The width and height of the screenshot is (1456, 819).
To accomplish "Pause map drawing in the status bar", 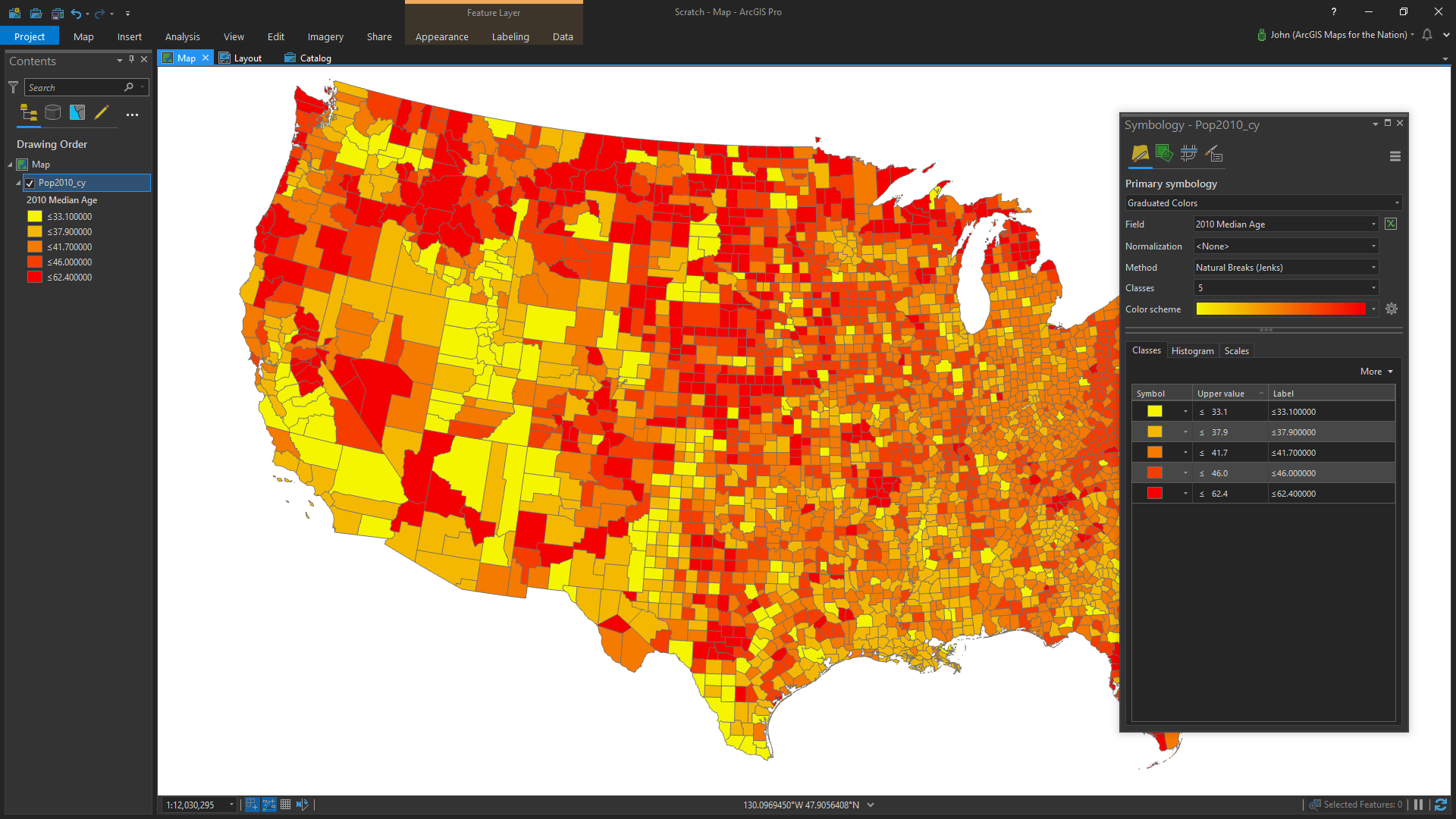I will [1418, 805].
